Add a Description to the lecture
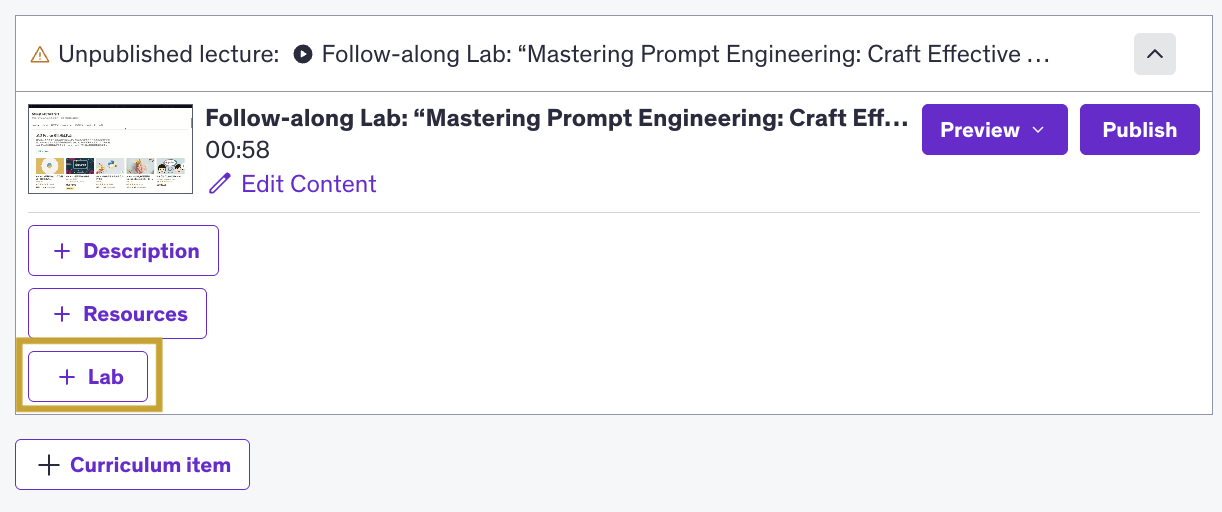Screen dimensions: 1222x512 [123, 251]
